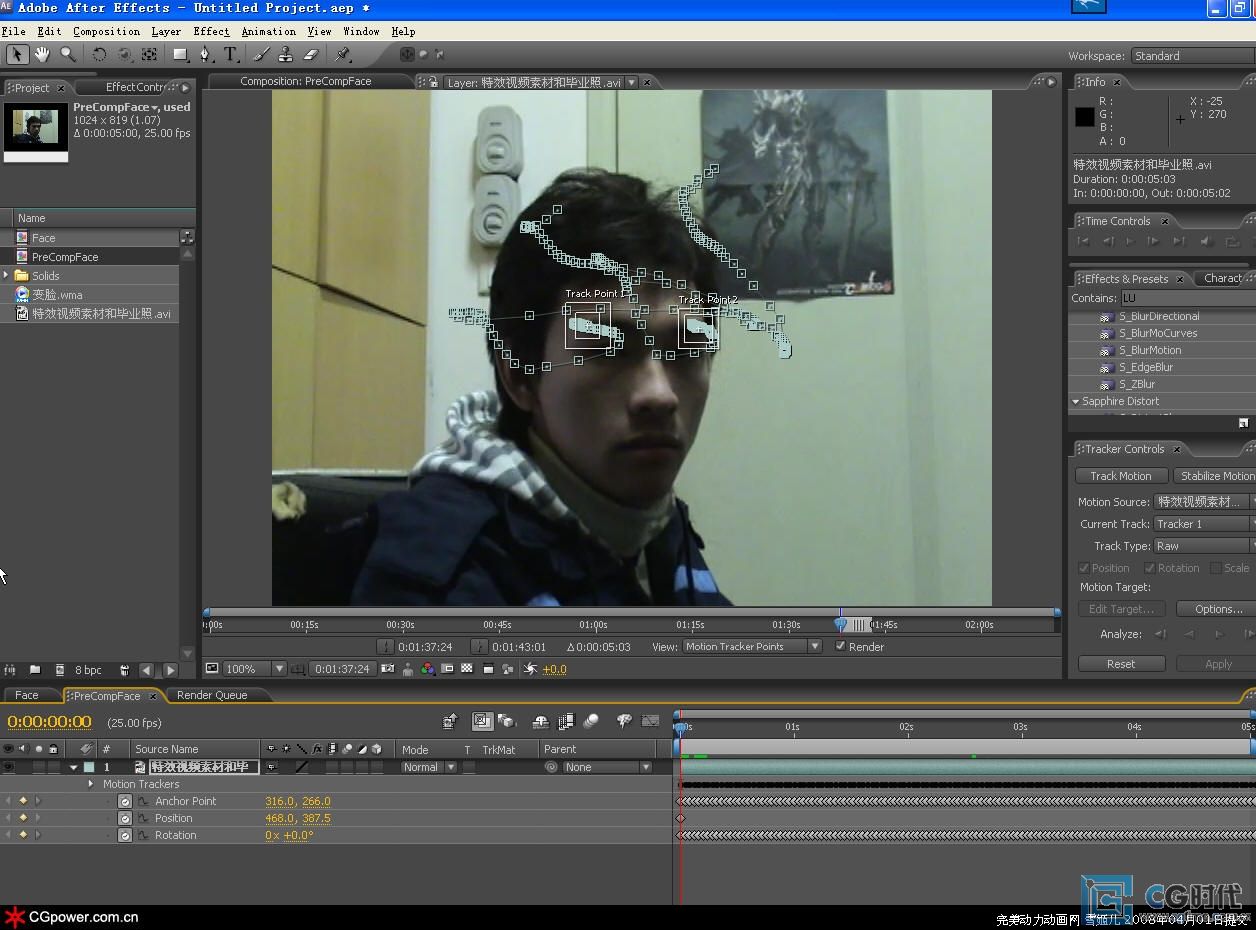The image size is (1256, 930).
Task: Toggle the transparency grid icon
Action: tap(467, 669)
